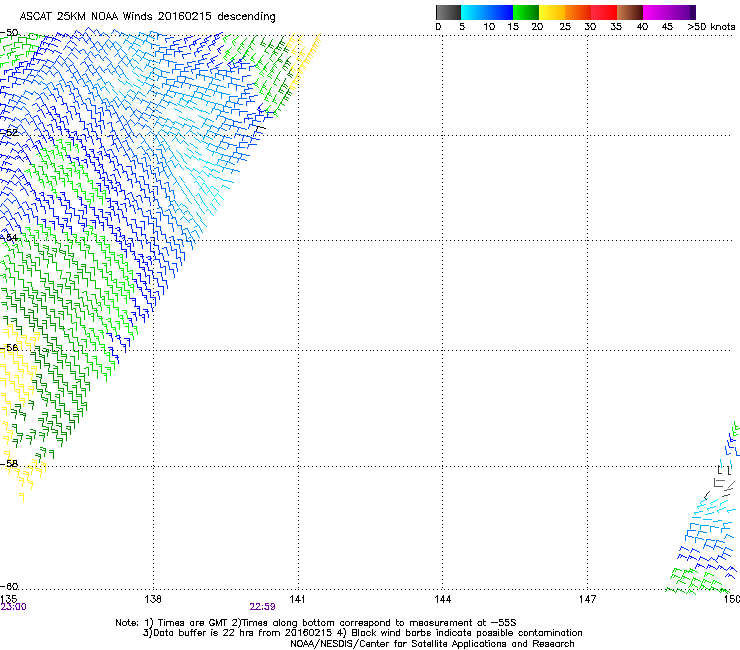
Task: Click the purple time label 23:00
Action: (x=14, y=607)
